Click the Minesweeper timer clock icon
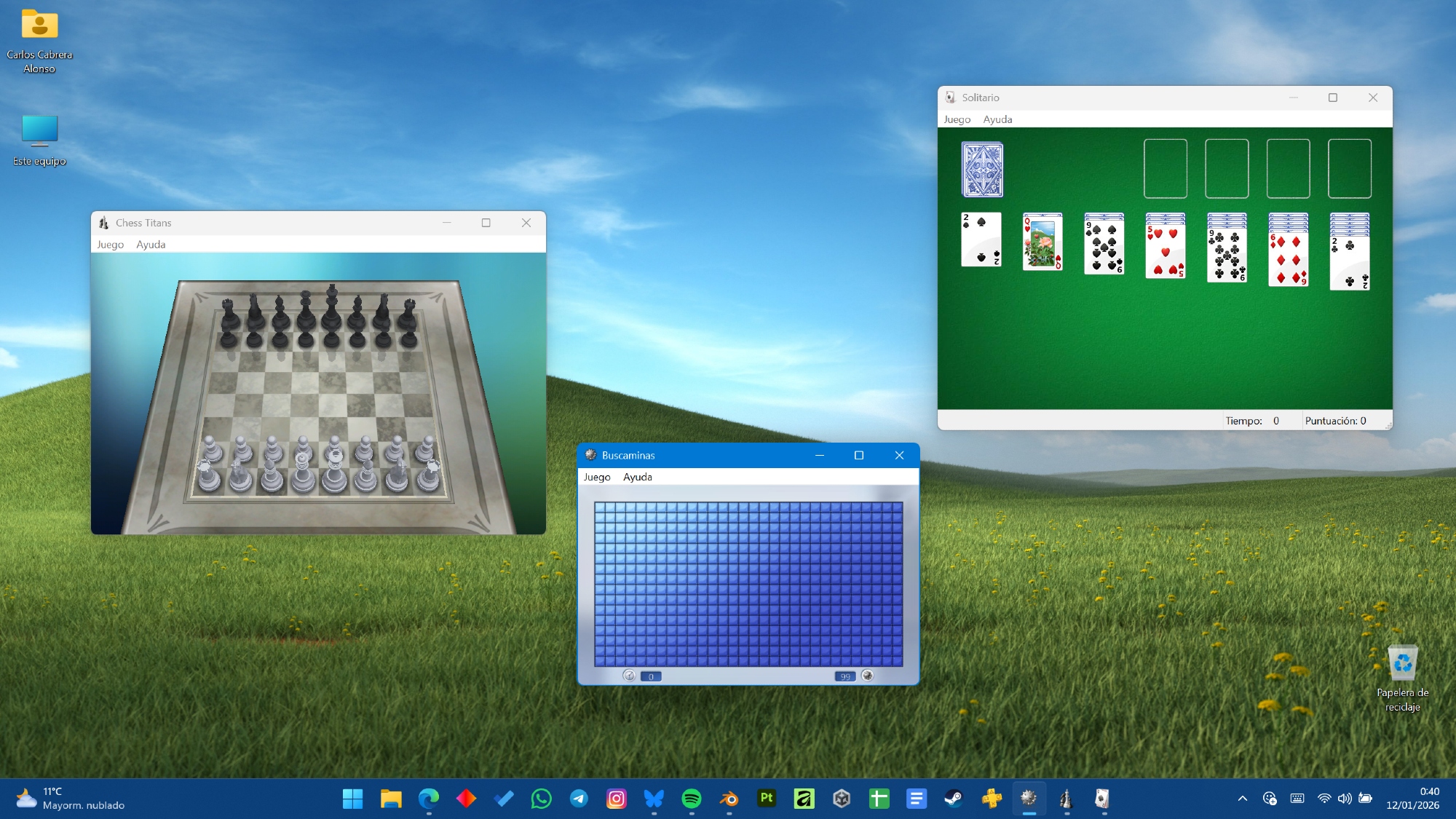 click(x=629, y=676)
